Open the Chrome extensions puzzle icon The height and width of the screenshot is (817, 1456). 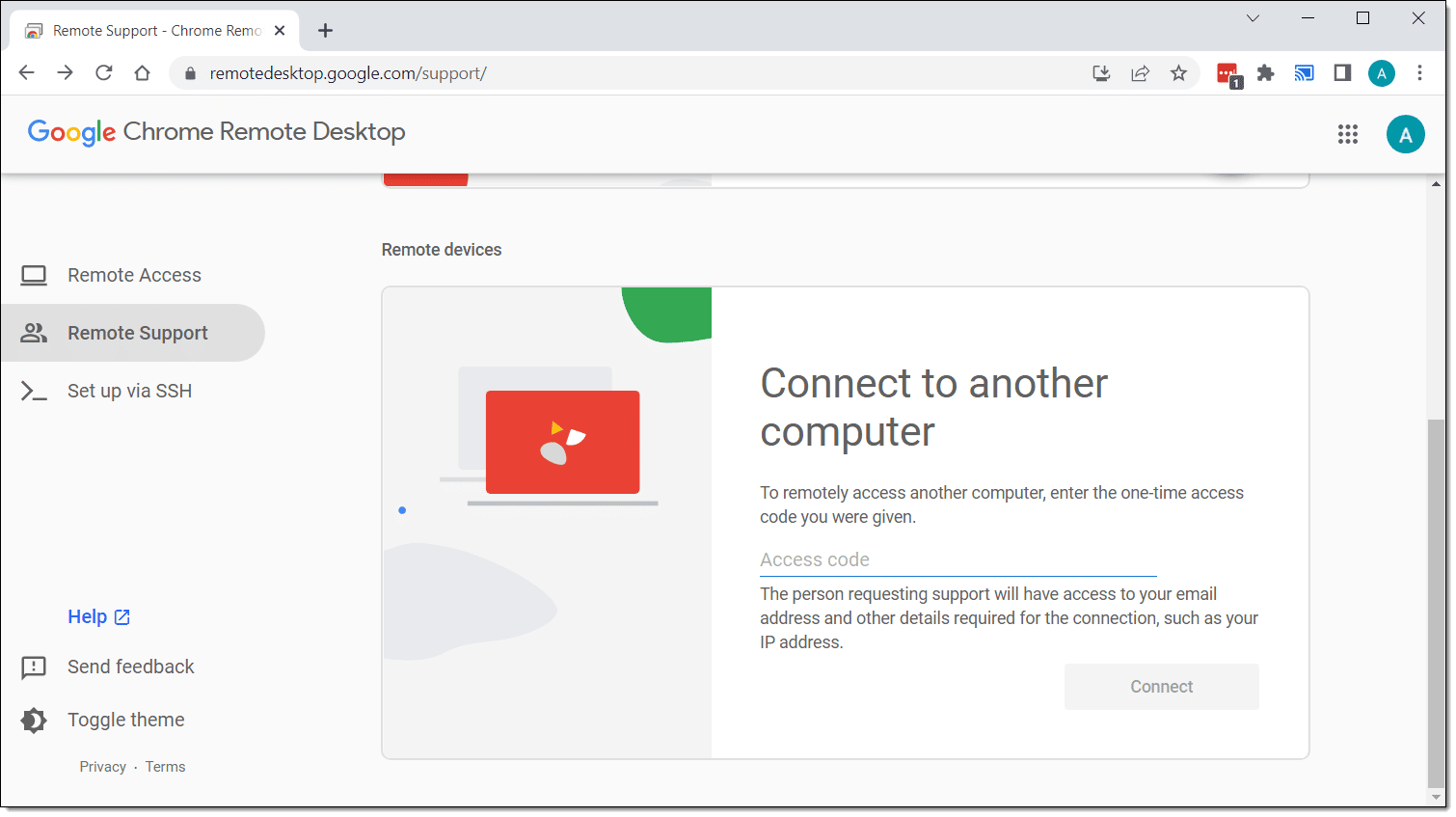tap(1265, 73)
